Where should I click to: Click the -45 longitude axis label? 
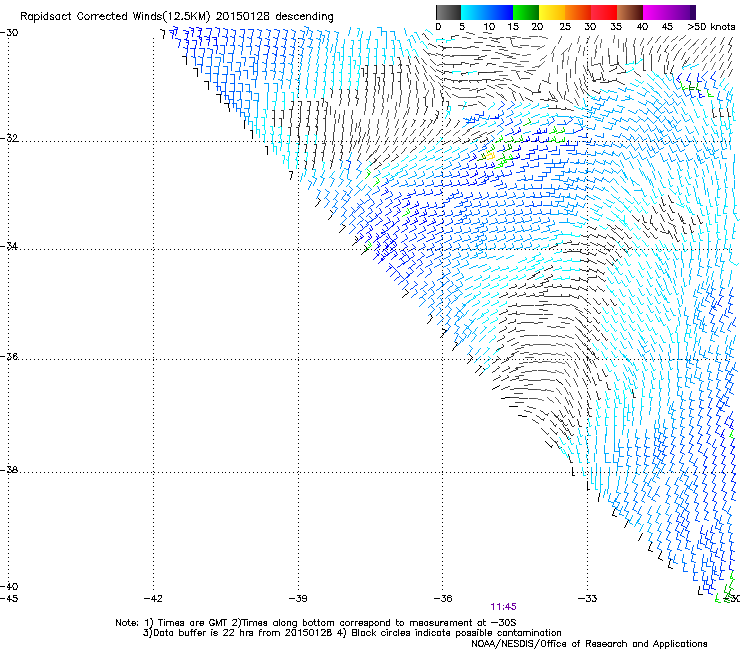[9, 598]
